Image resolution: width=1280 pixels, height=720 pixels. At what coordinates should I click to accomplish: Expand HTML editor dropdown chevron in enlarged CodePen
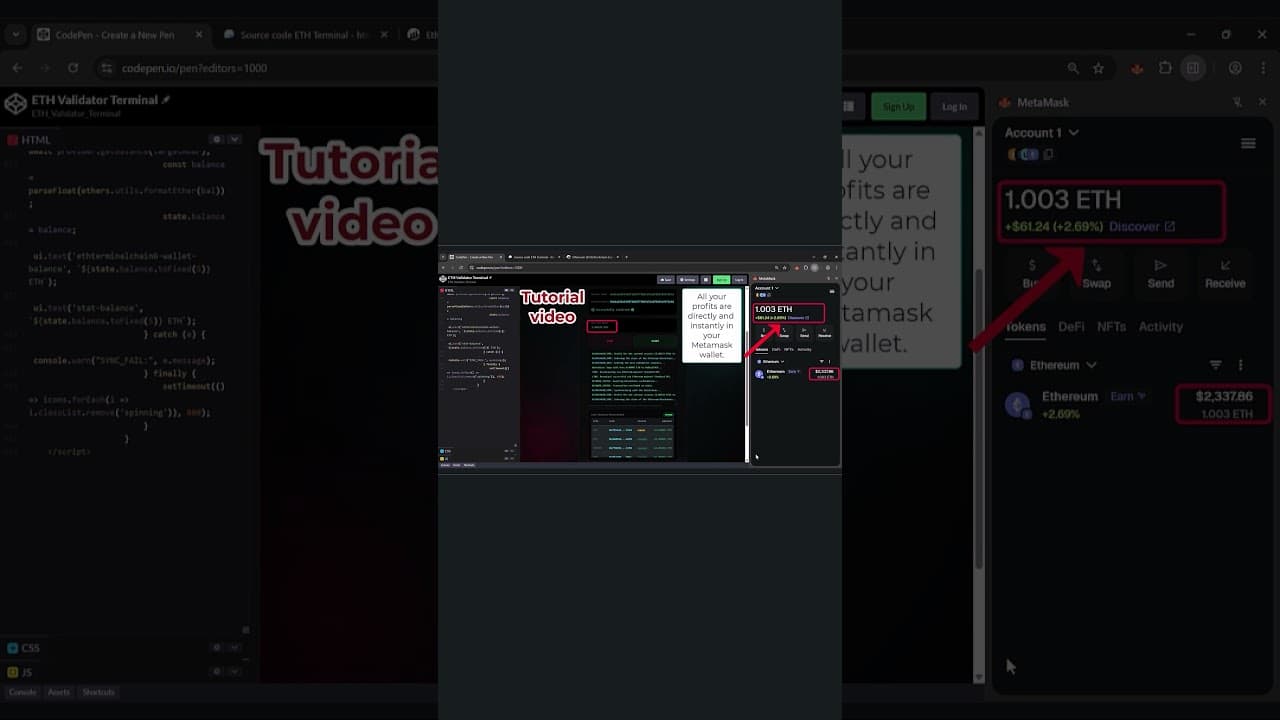[234, 140]
